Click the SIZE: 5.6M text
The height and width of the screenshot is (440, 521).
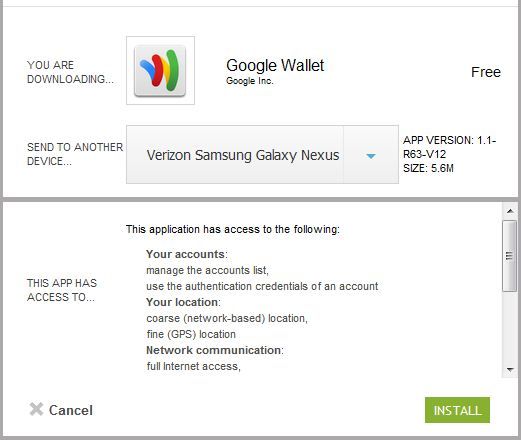coord(428,168)
